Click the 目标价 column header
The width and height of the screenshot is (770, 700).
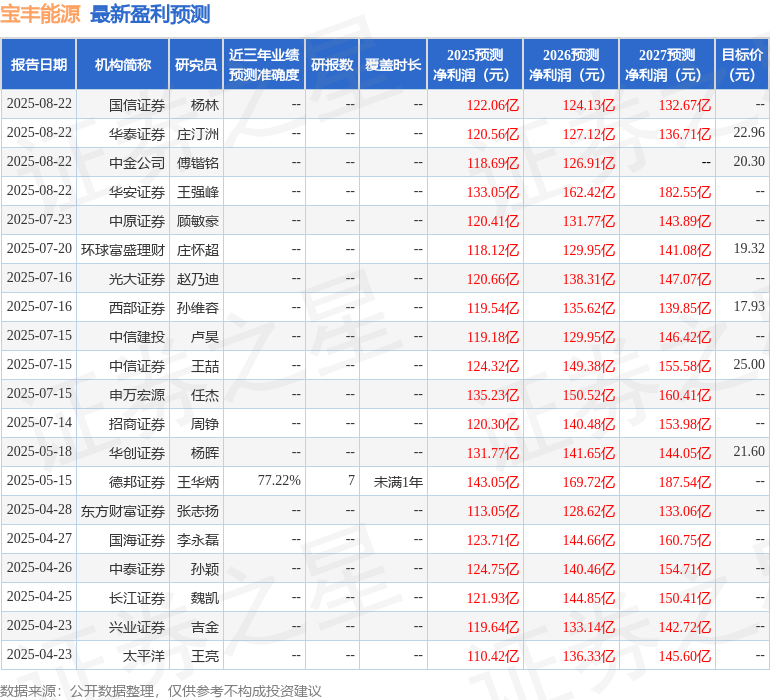tap(742, 65)
